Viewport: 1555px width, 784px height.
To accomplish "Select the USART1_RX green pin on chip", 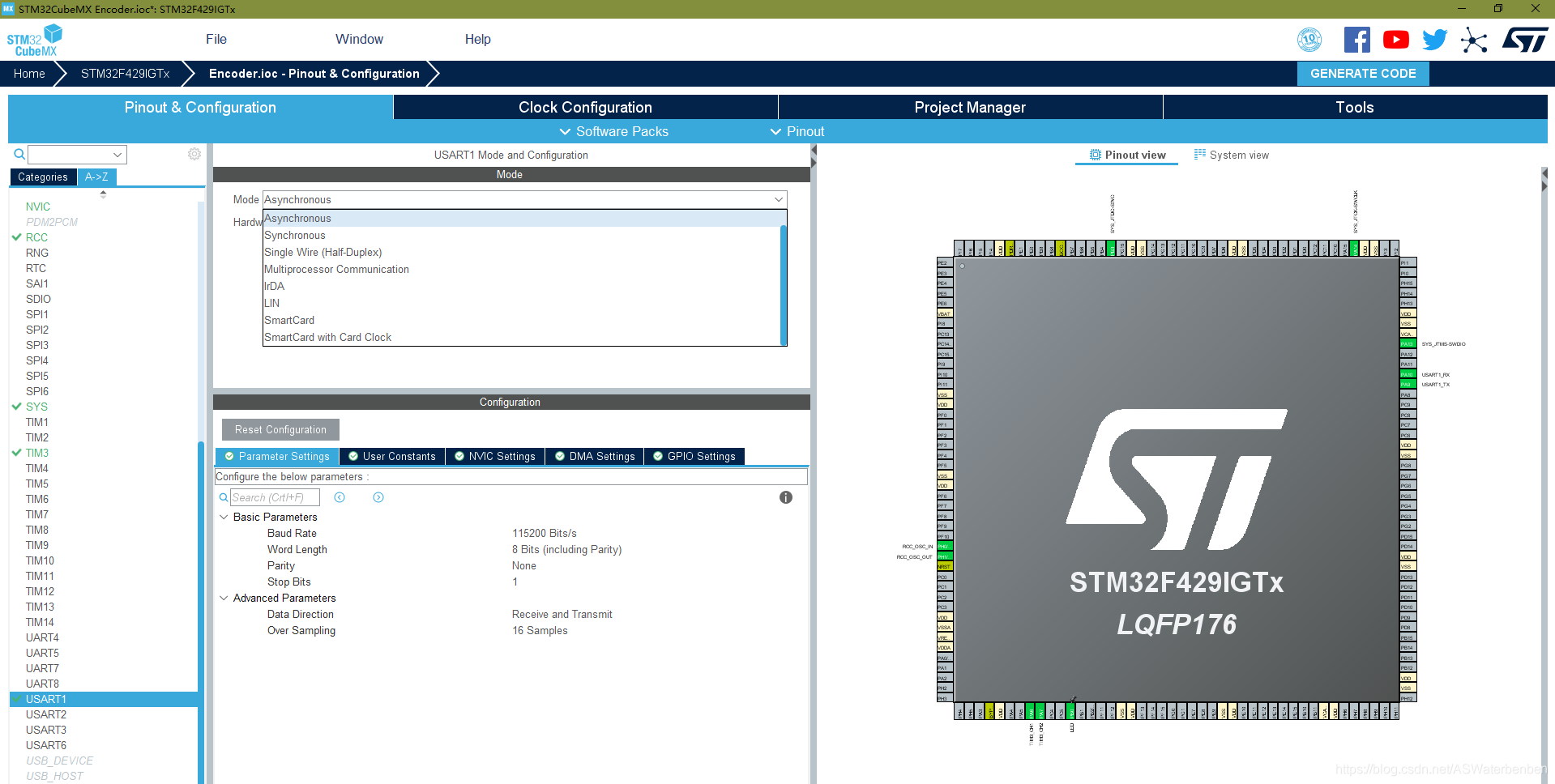I will pyautogui.click(x=1408, y=374).
